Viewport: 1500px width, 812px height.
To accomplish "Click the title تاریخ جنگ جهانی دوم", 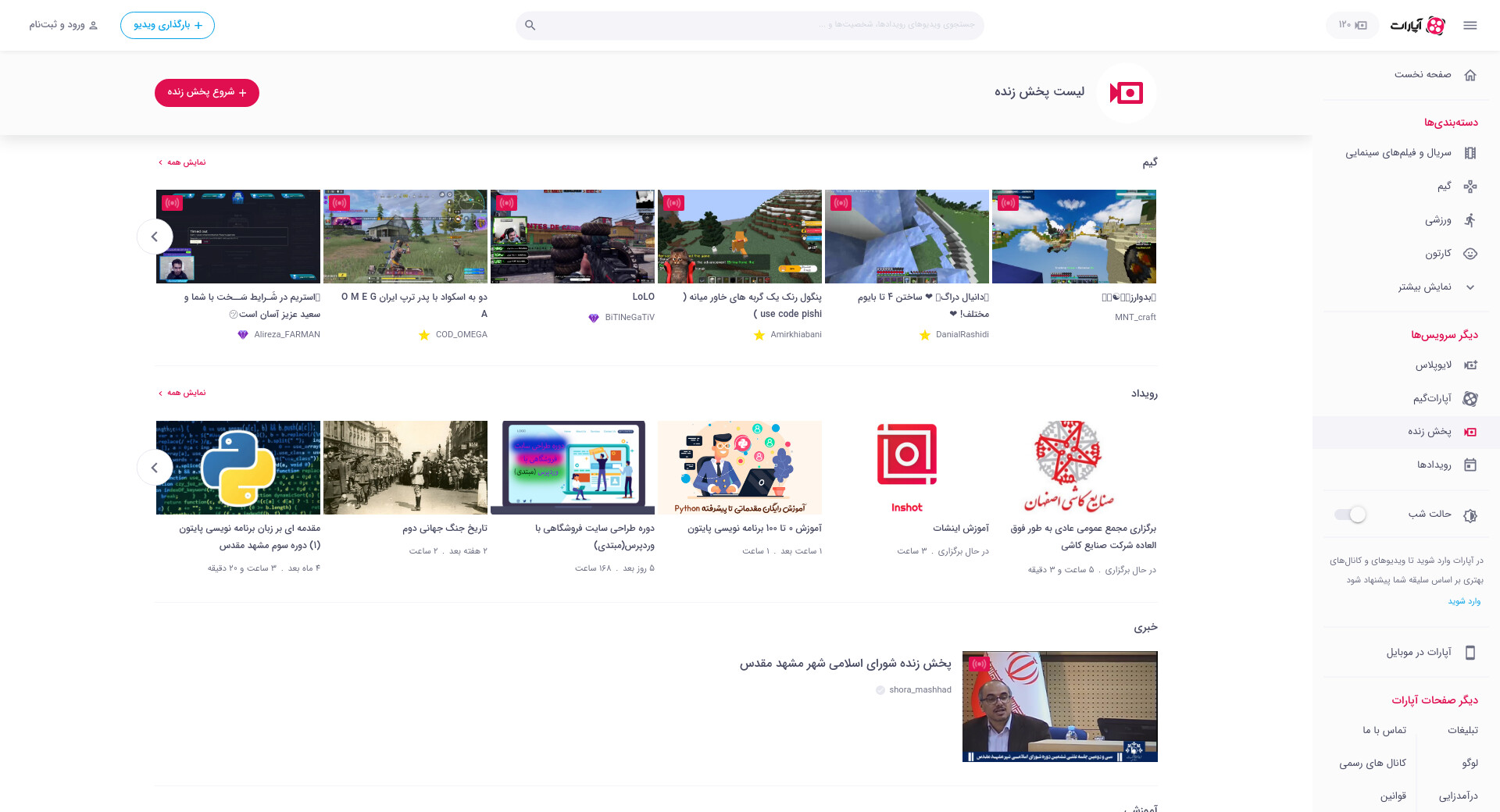I will pyautogui.click(x=445, y=529).
